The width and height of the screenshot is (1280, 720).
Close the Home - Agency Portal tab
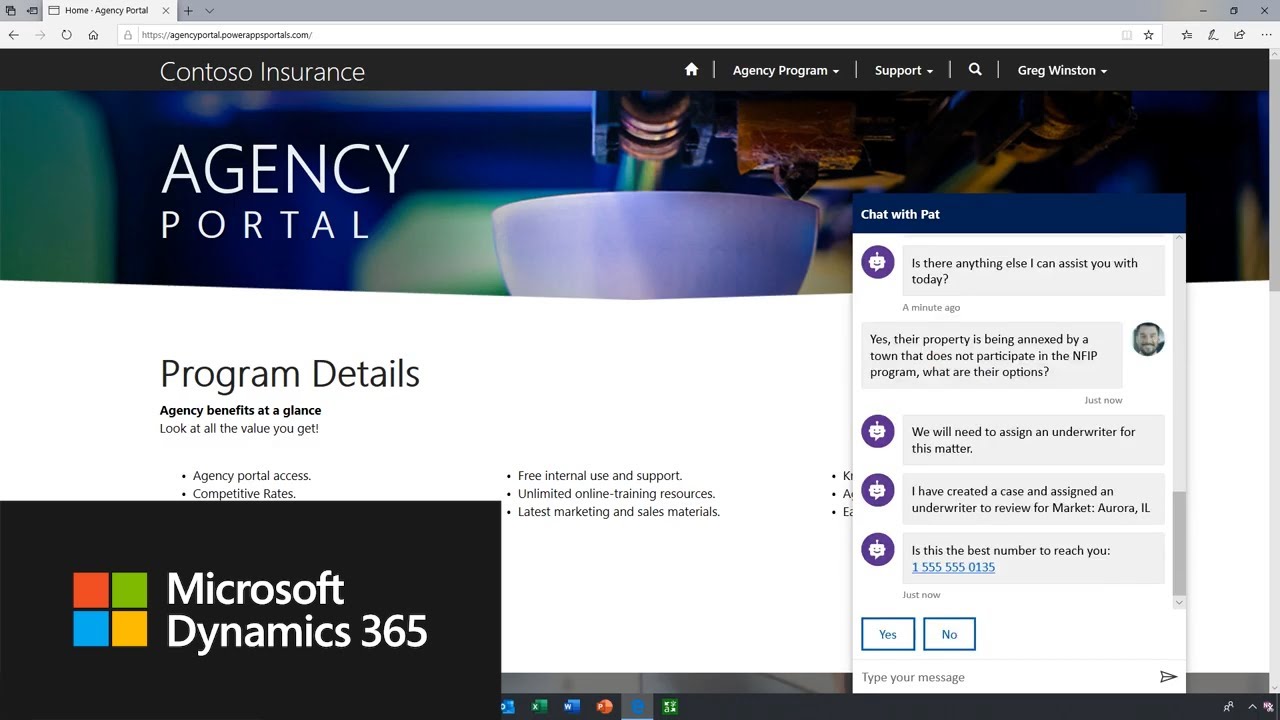pos(166,11)
